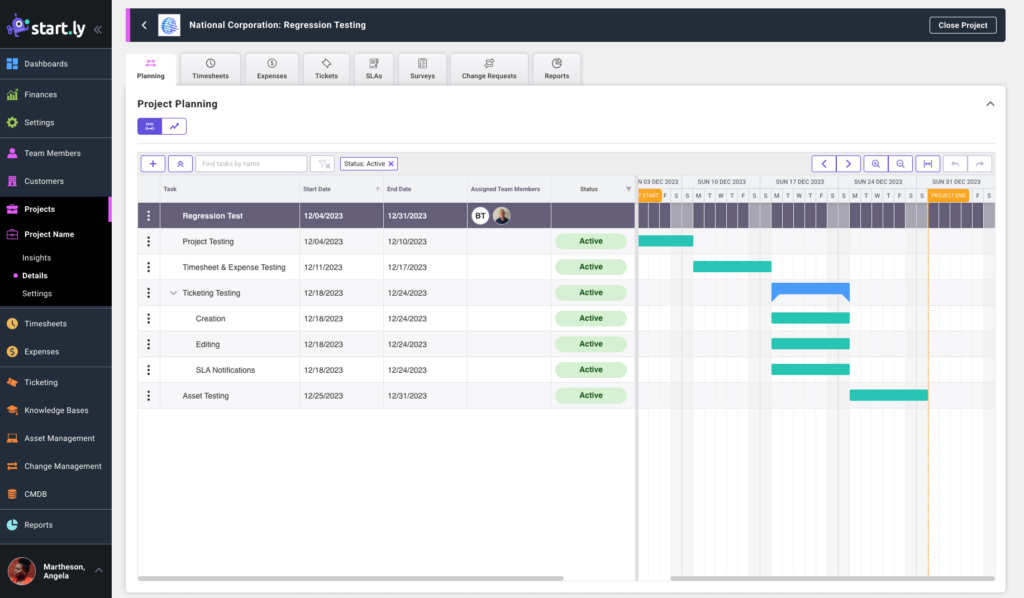Zoom out on the Gantt timeline
This screenshot has width=1024, height=598.
click(x=901, y=163)
